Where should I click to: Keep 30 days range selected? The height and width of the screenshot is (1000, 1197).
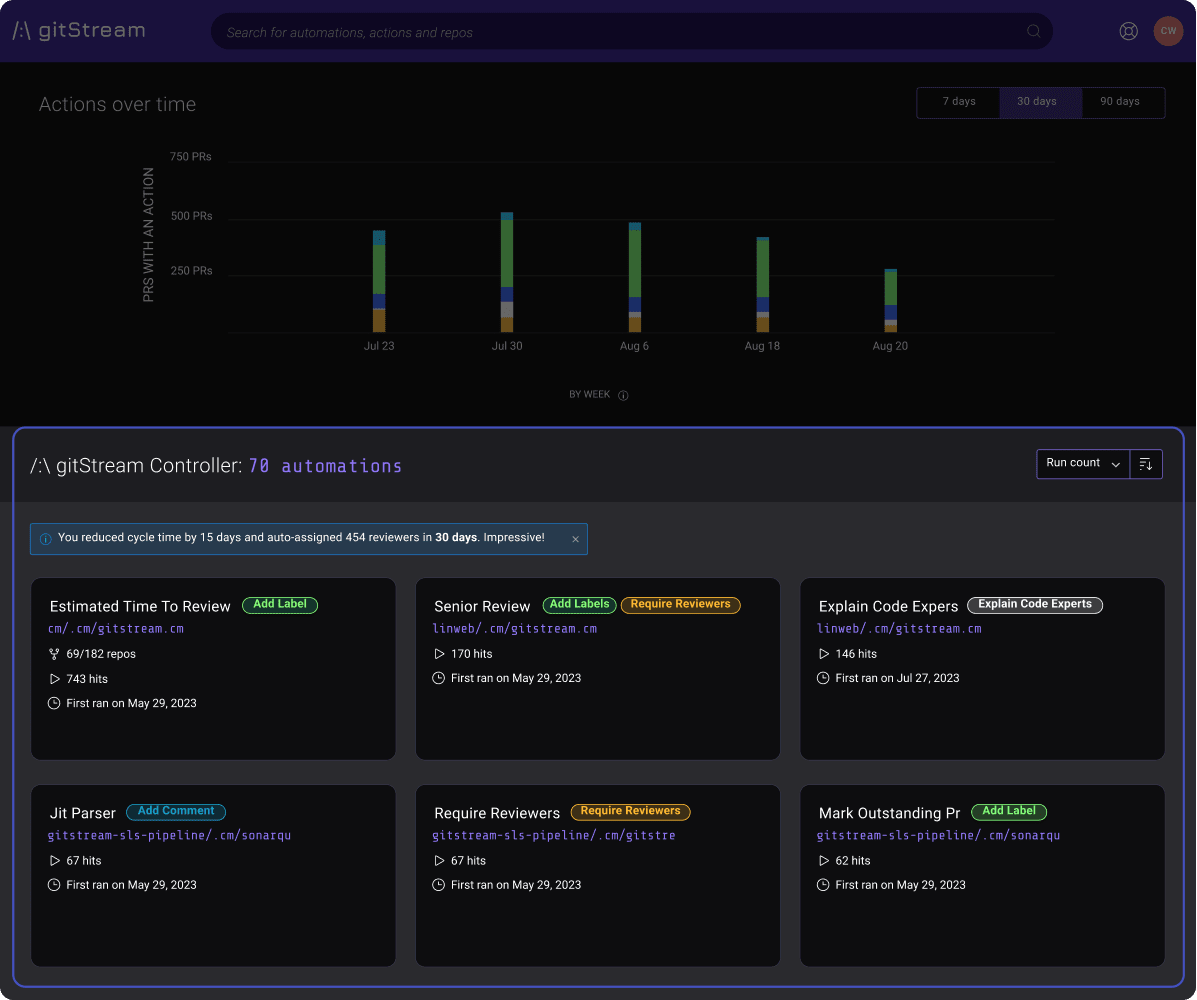coord(1038,101)
